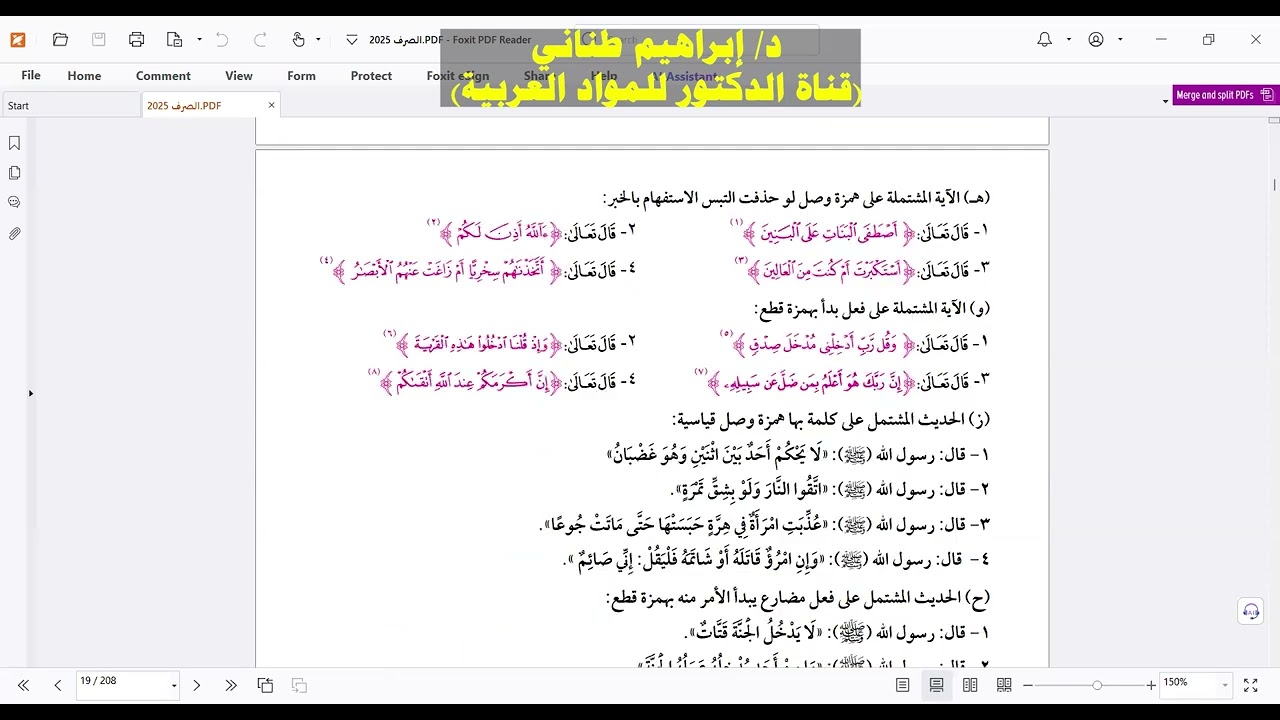Image resolution: width=1280 pixels, height=720 pixels.
Task: Zoom in with the plus button
Action: click(x=1151, y=685)
